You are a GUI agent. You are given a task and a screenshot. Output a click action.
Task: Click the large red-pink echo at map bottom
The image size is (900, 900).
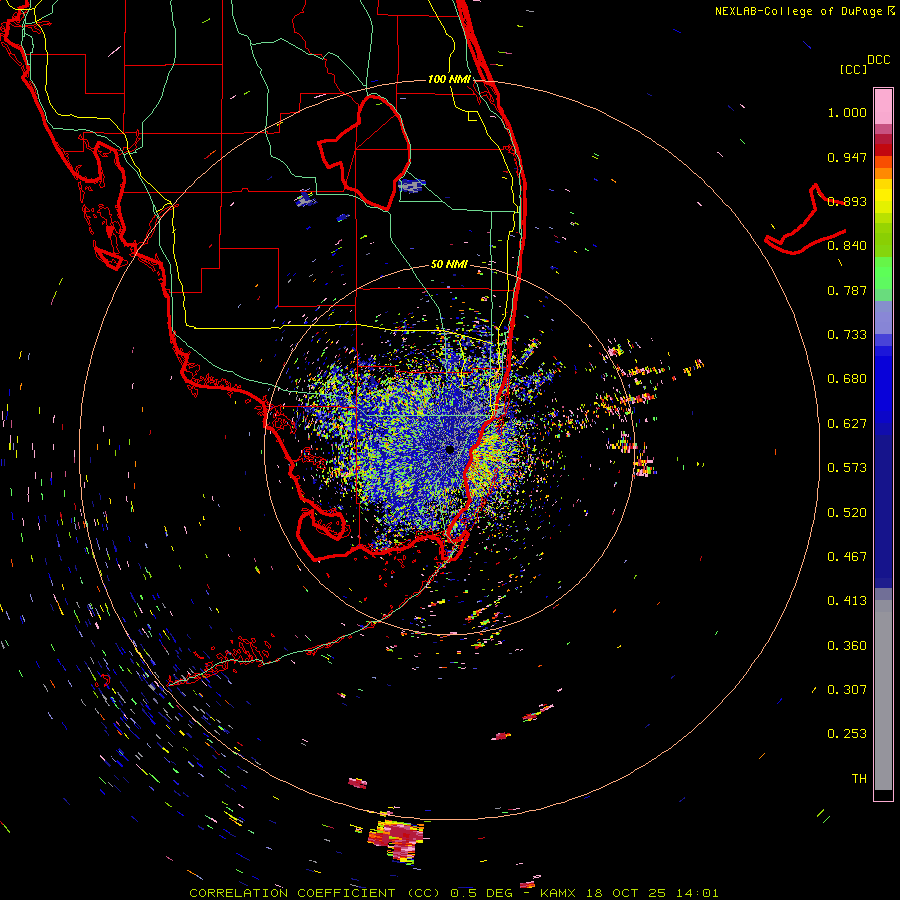point(396,841)
